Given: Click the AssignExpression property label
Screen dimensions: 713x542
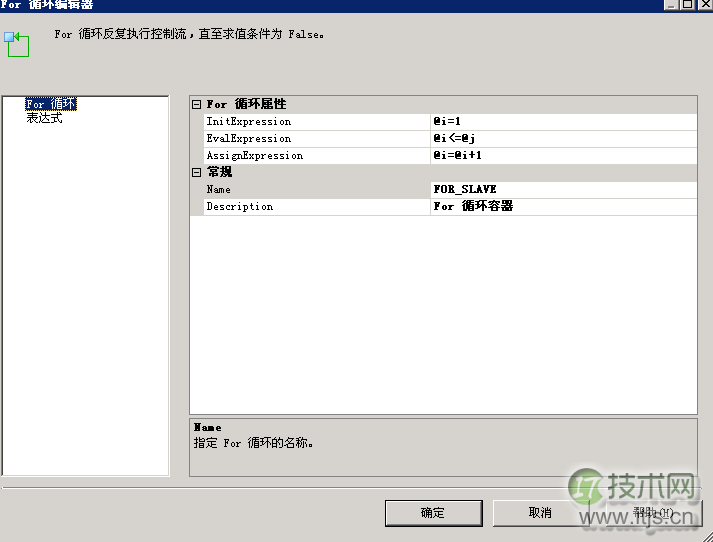Looking at the screenshot, I should coord(316,156).
